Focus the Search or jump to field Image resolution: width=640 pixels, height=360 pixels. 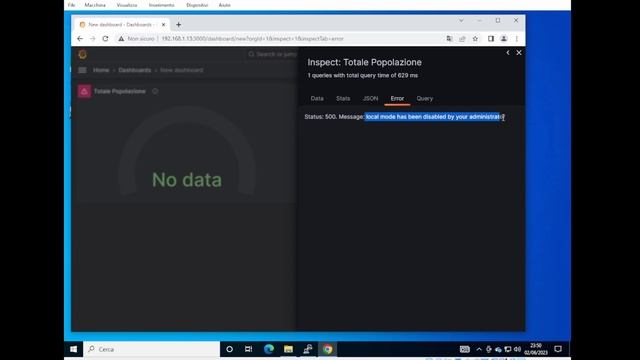coord(272,54)
